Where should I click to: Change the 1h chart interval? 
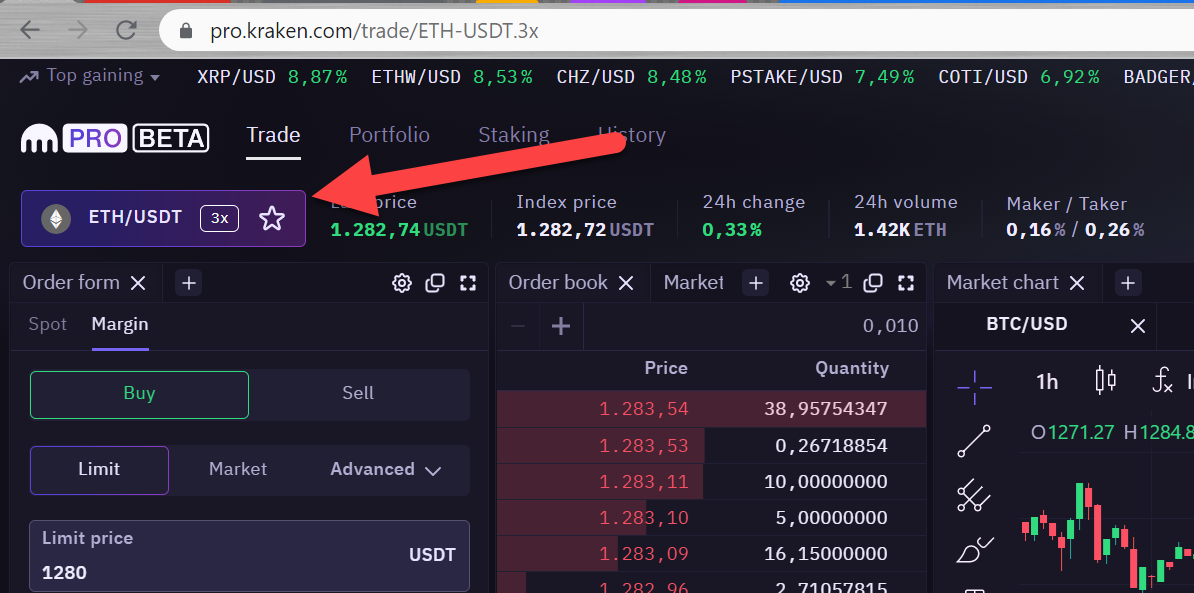pos(1047,381)
